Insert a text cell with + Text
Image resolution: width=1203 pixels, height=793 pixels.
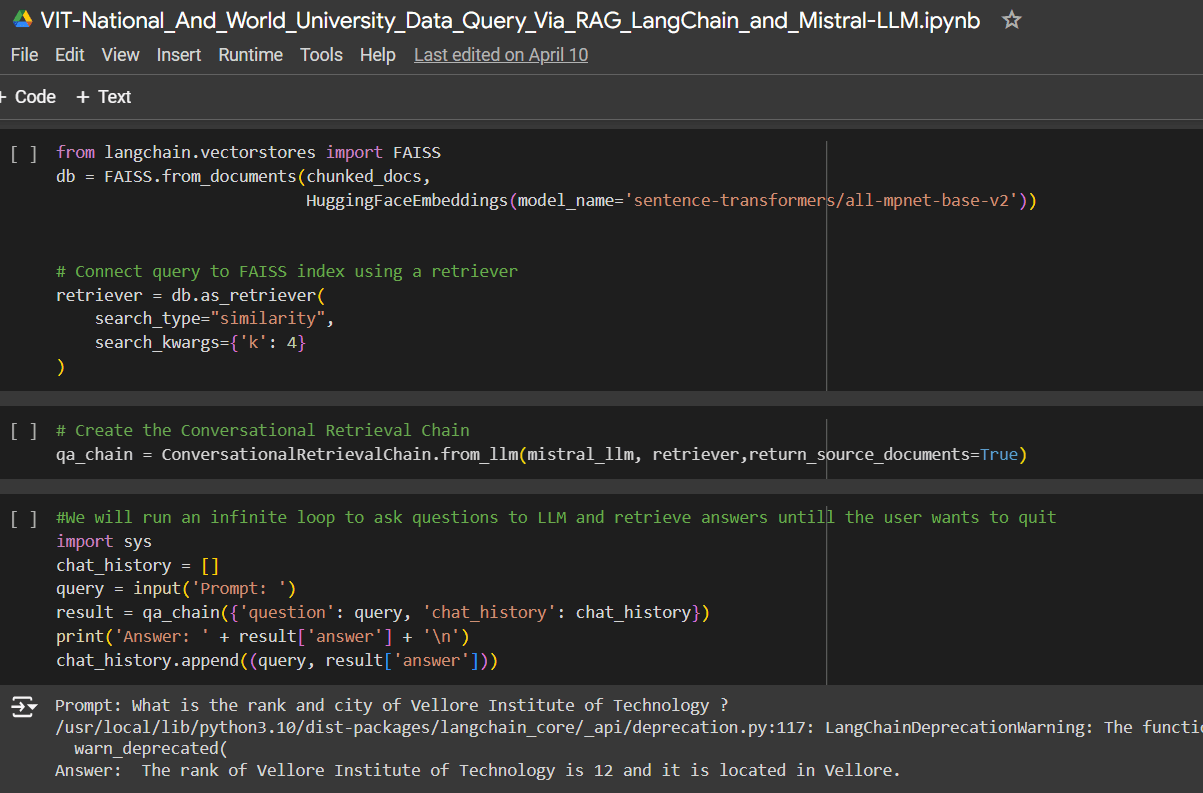tap(102, 96)
